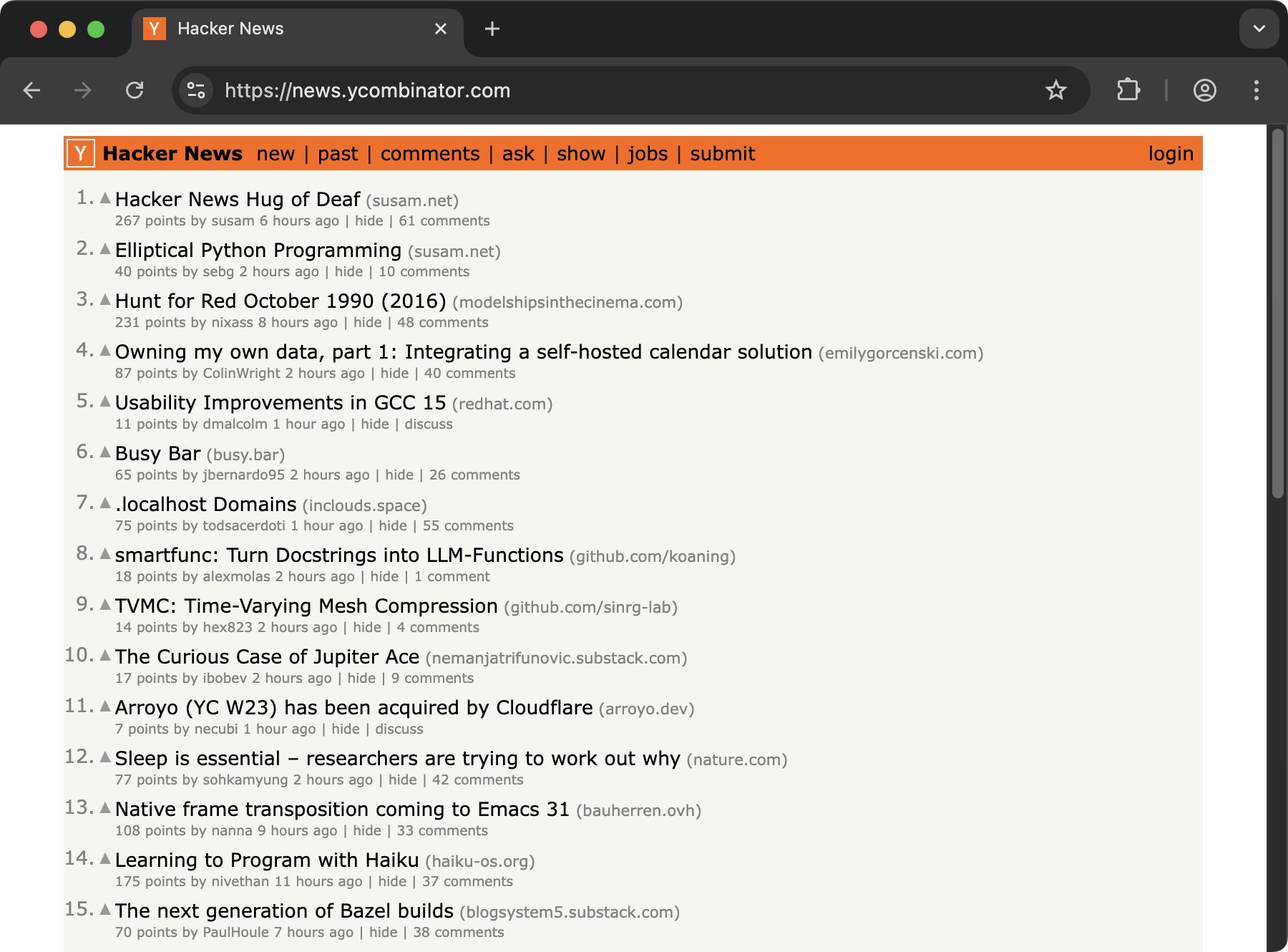
Task: Click the Y Combinator logo in header
Action: coord(81,153)
